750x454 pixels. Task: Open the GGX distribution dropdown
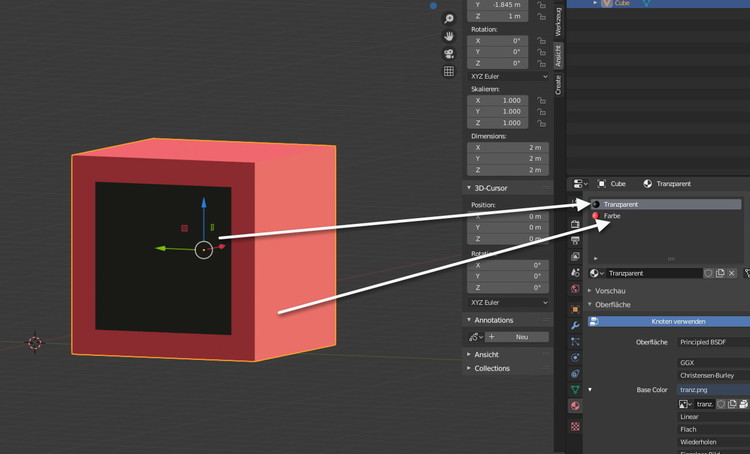click(x=713, y=363)
